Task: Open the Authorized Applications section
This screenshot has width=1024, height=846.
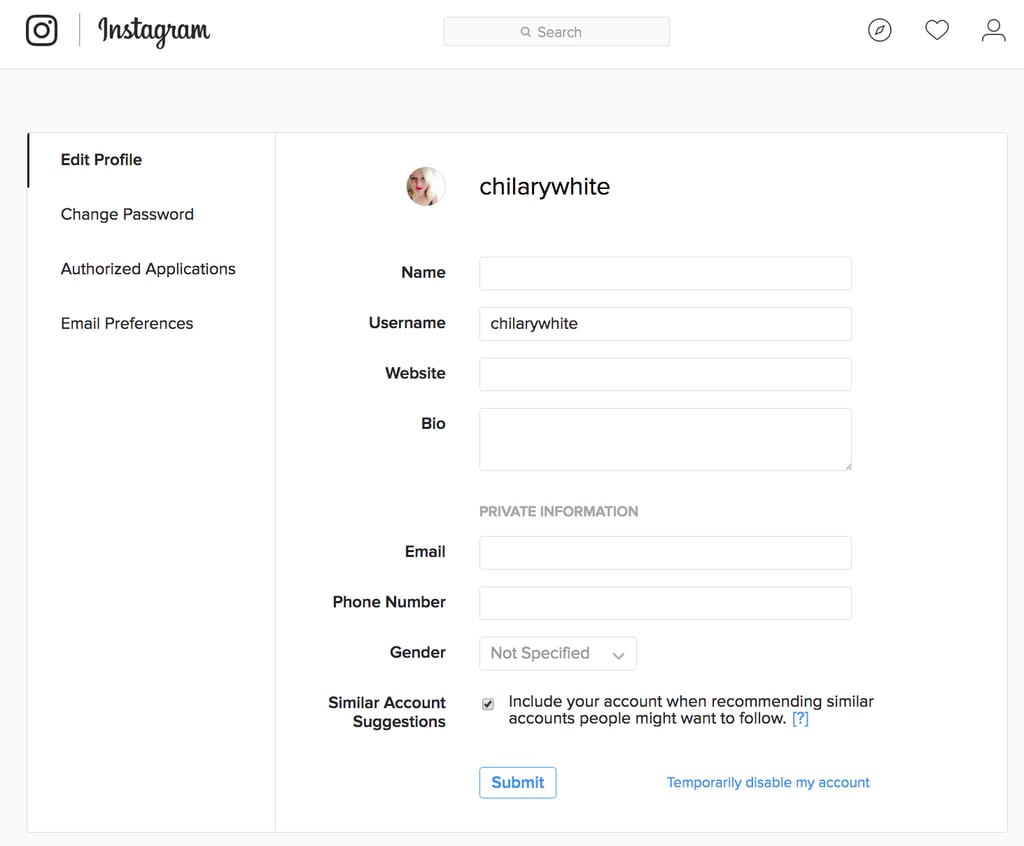Action: [x=148, y=269]
